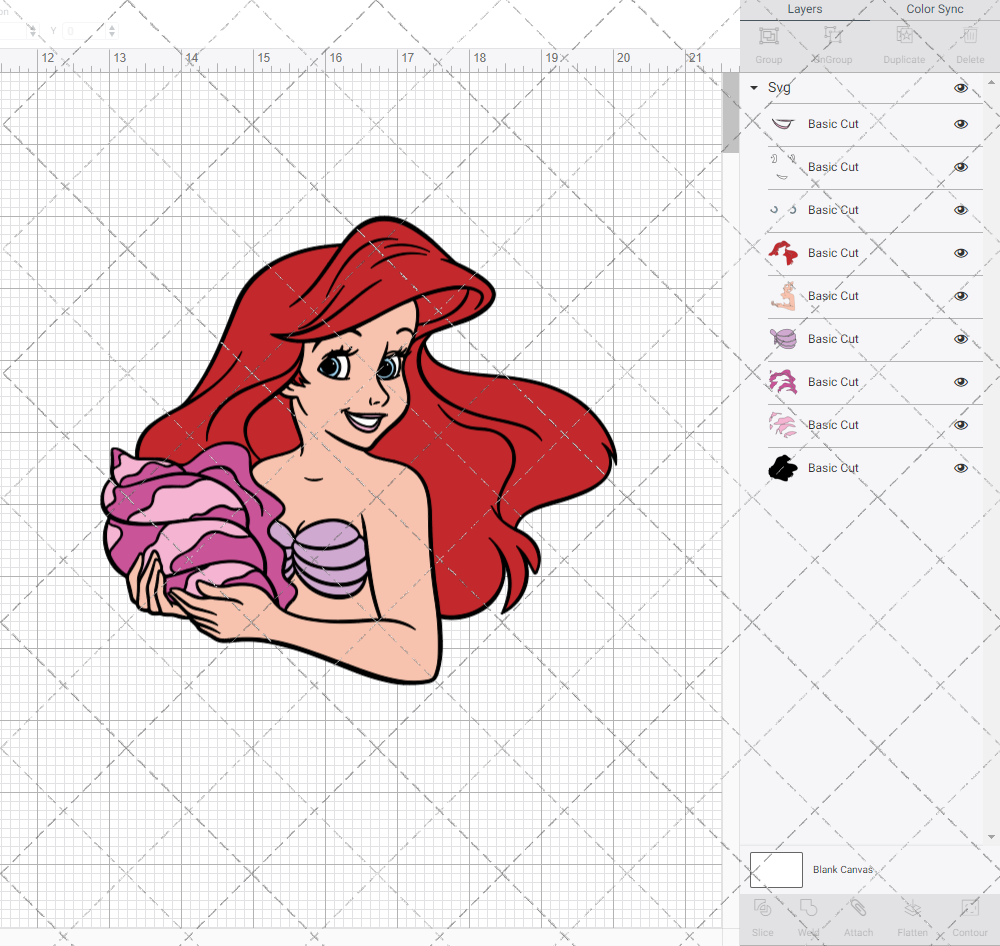Collapse the Svg group triangle
This screenshot has height=946, width=1000.
pos(754,88)
